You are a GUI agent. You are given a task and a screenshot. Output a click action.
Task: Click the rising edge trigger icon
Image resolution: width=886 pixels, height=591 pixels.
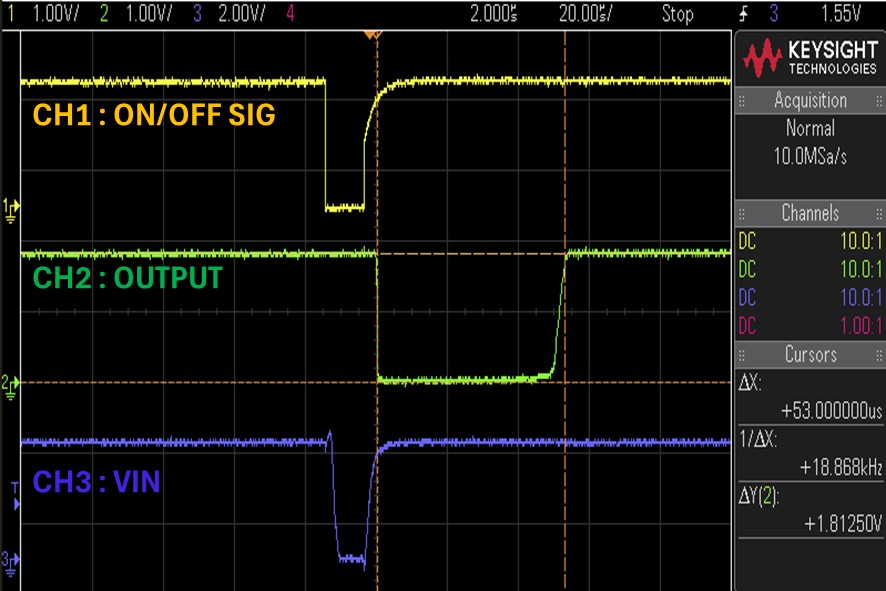[x=744, y=14]
